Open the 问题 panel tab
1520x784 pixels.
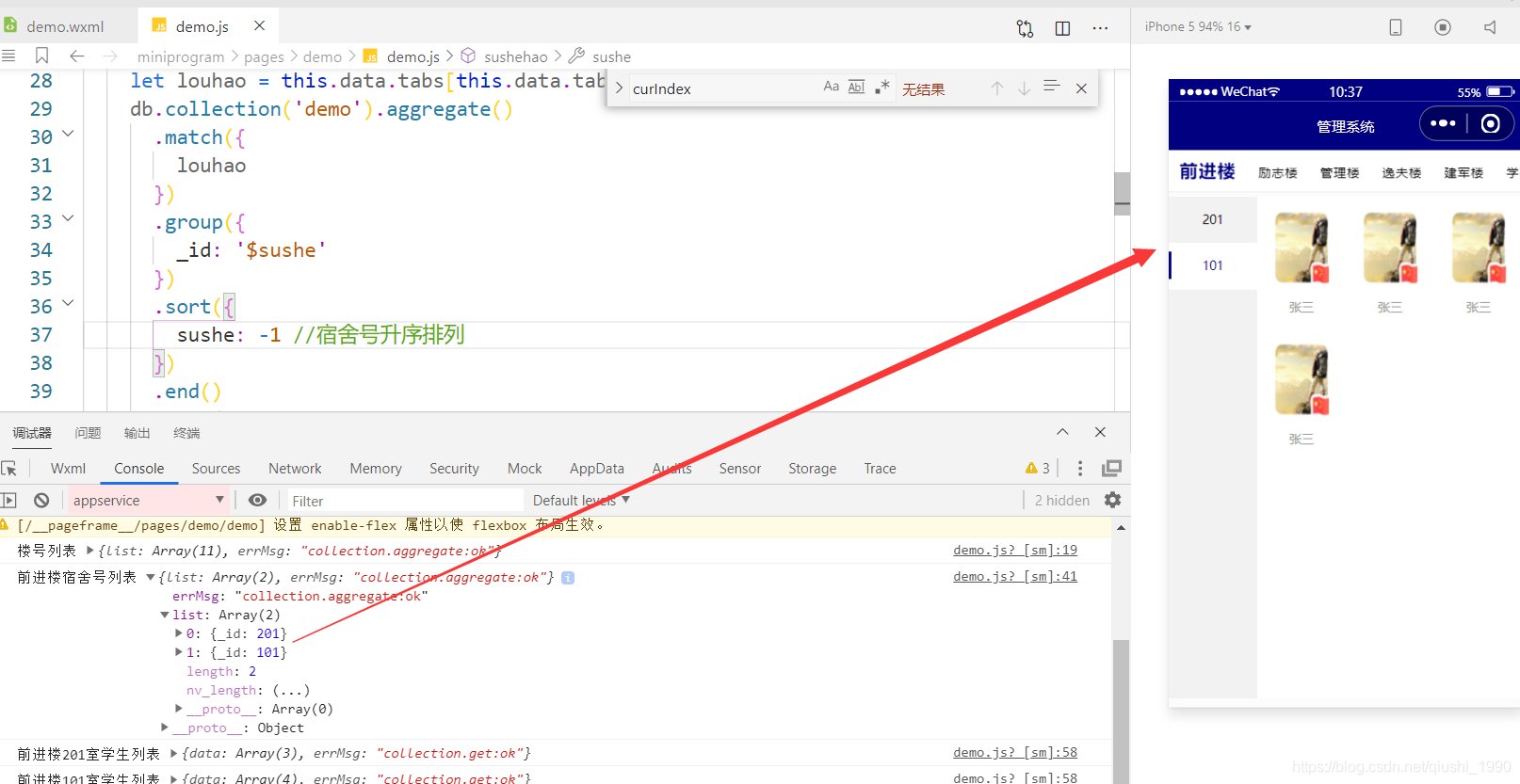[88, 433]
